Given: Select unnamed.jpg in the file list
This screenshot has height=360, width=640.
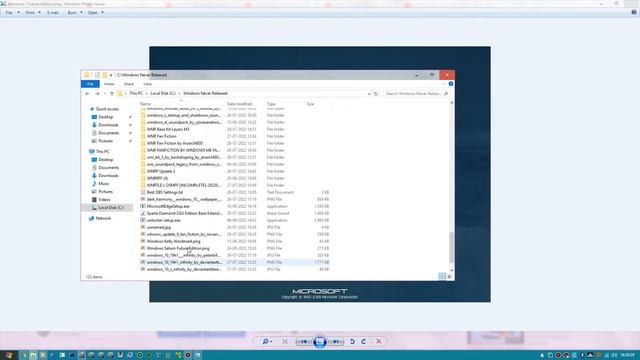Looking at the screenshot, I should coord(159,227).
